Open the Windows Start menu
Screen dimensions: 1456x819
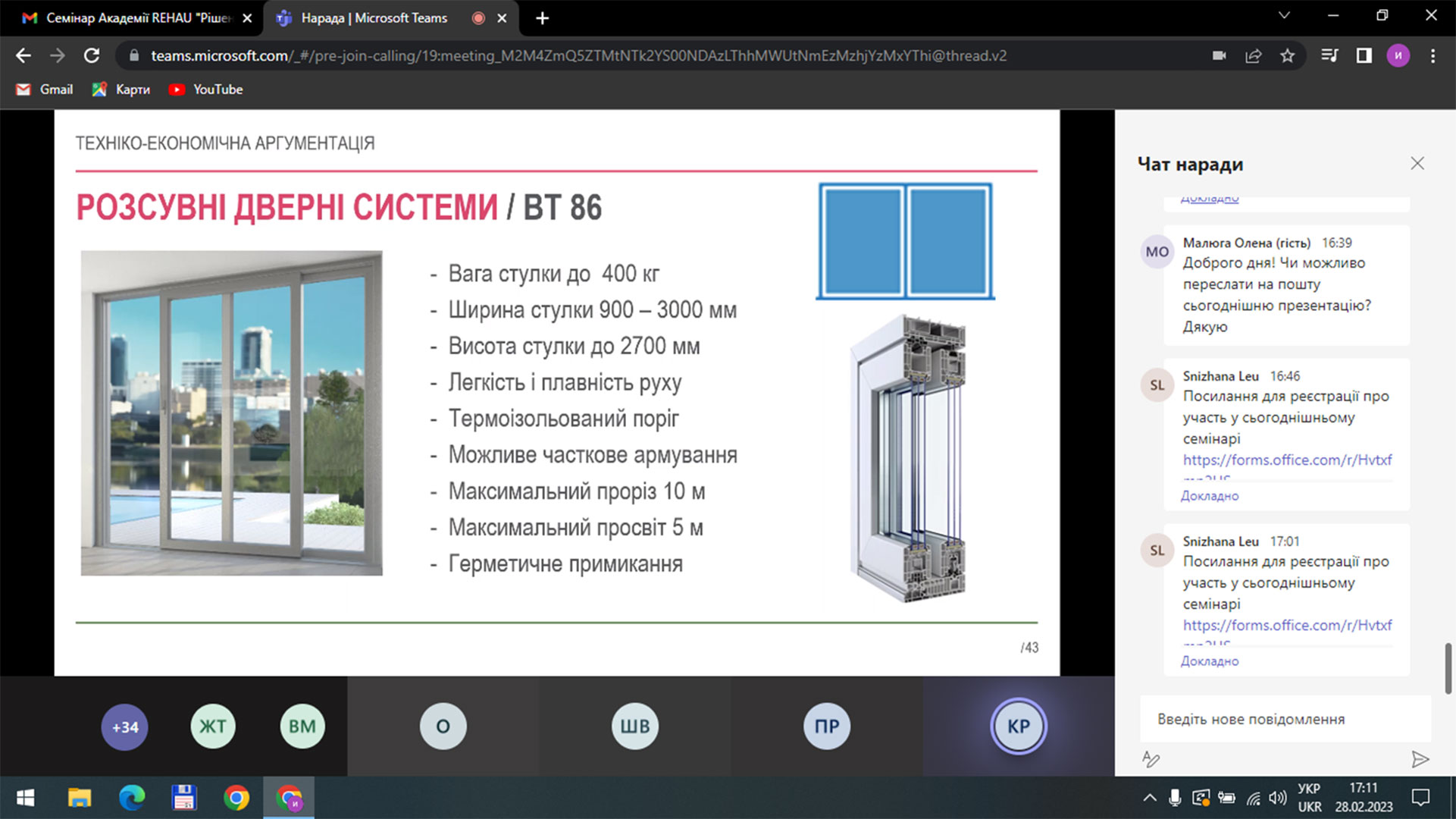point(25,798)
